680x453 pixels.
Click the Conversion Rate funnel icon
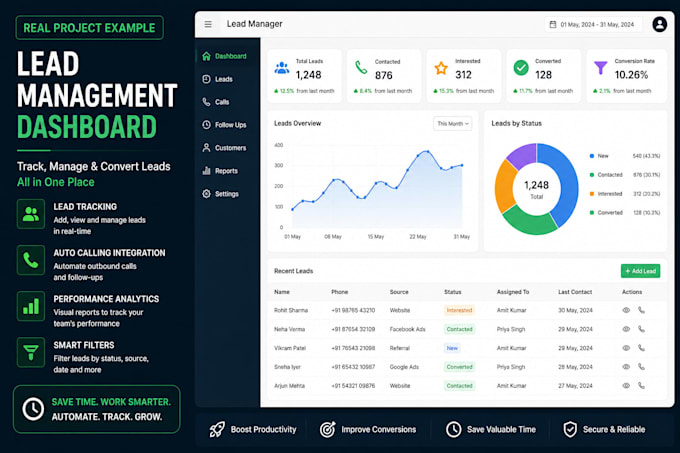(x=601, y=68)
